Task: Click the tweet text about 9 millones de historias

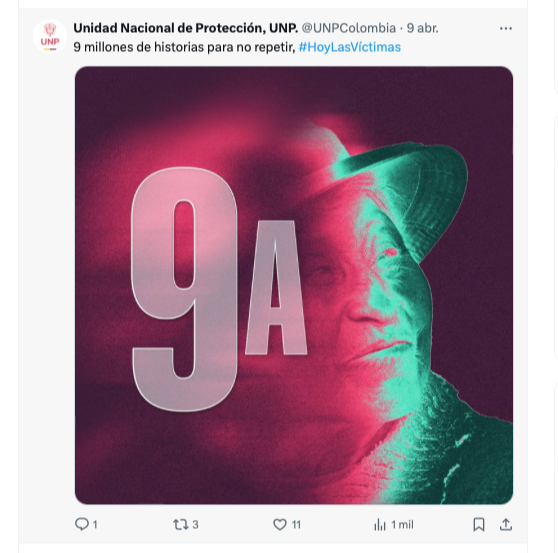Action: [184, 47]
